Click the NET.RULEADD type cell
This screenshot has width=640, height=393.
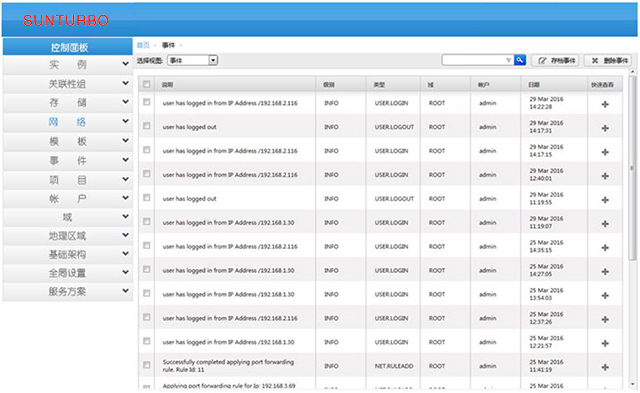click(x=394, y=366)
